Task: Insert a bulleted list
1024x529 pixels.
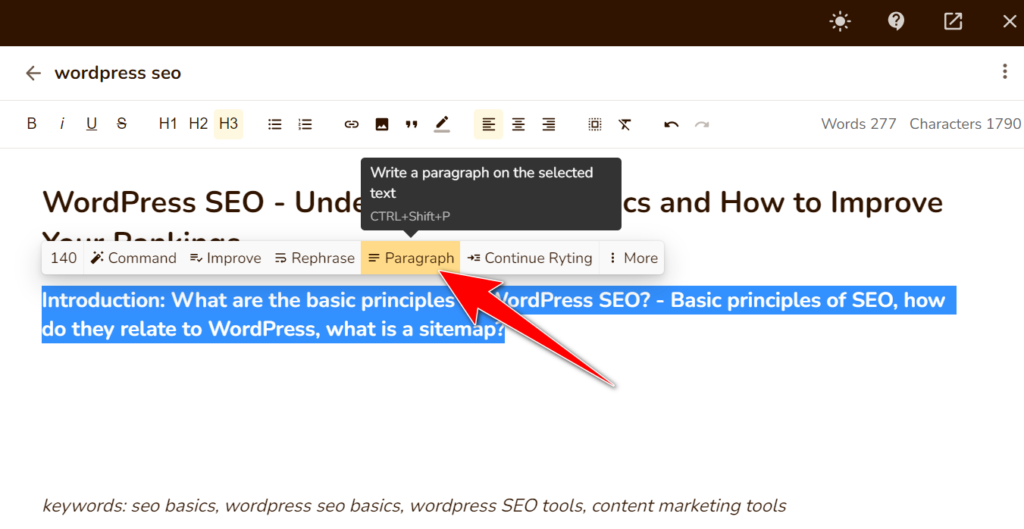Action: 274,124
